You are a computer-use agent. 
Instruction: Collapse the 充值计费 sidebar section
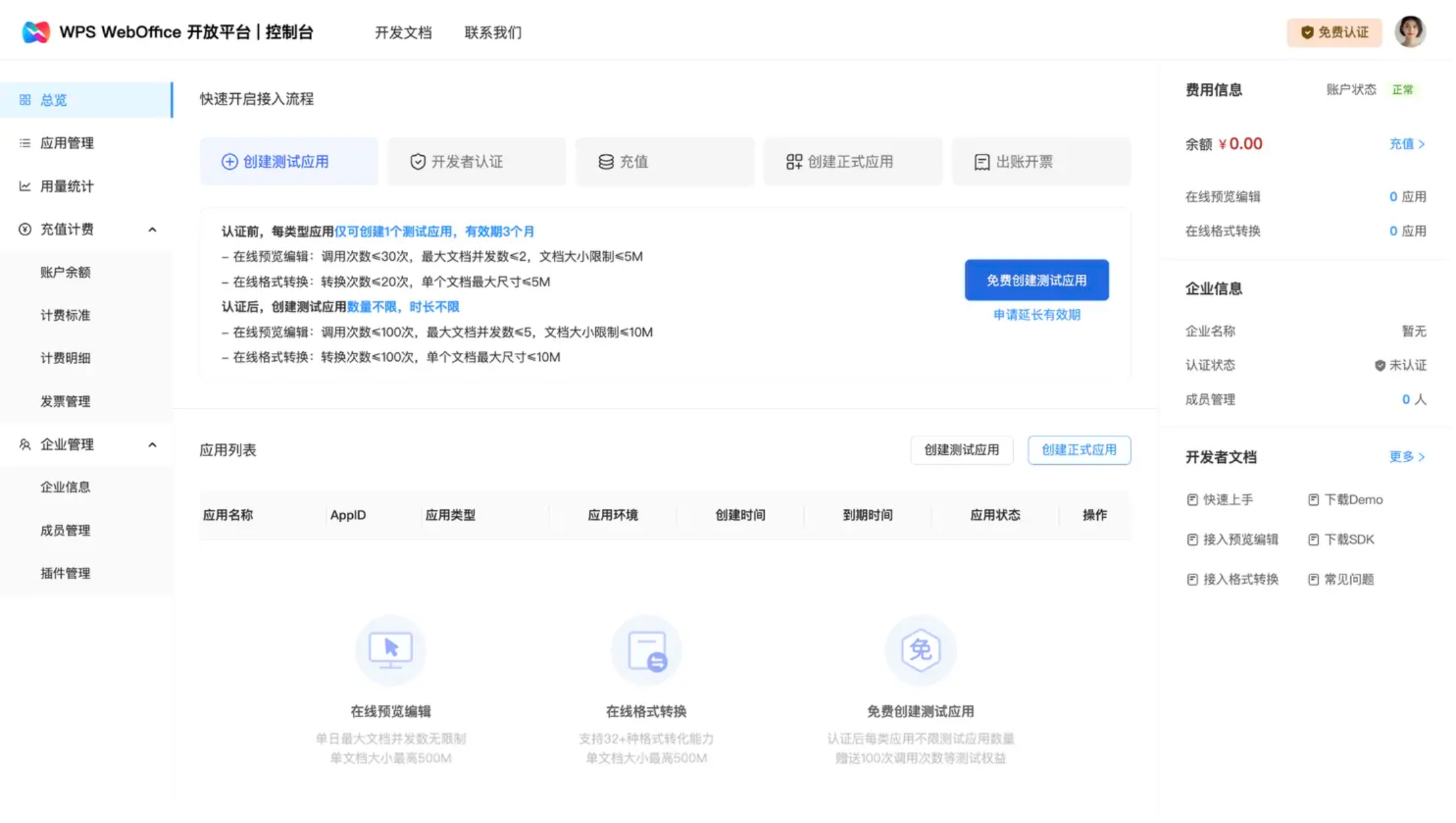tap(152, 229)
